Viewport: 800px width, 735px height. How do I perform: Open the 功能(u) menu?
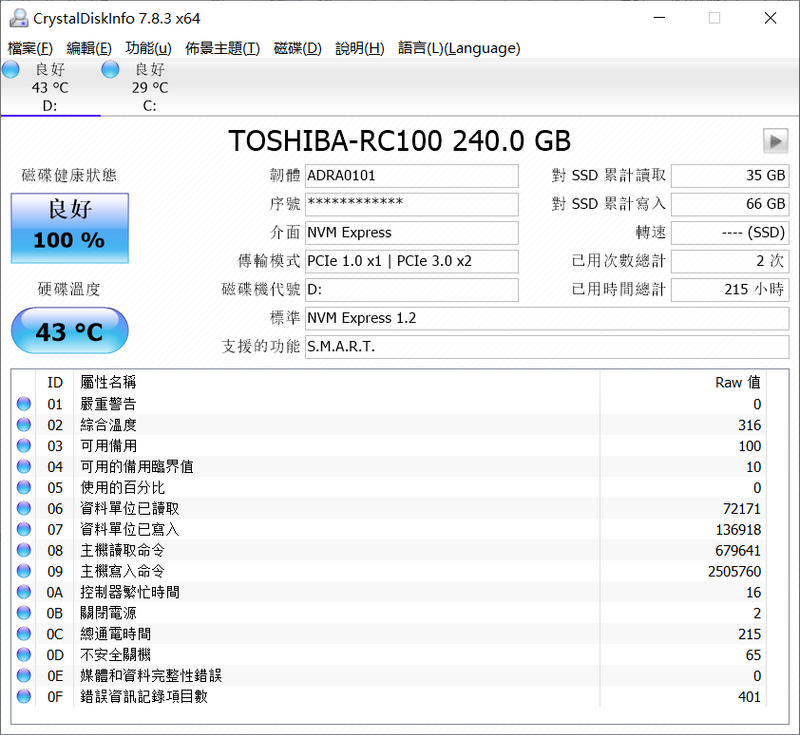[148, 48]
